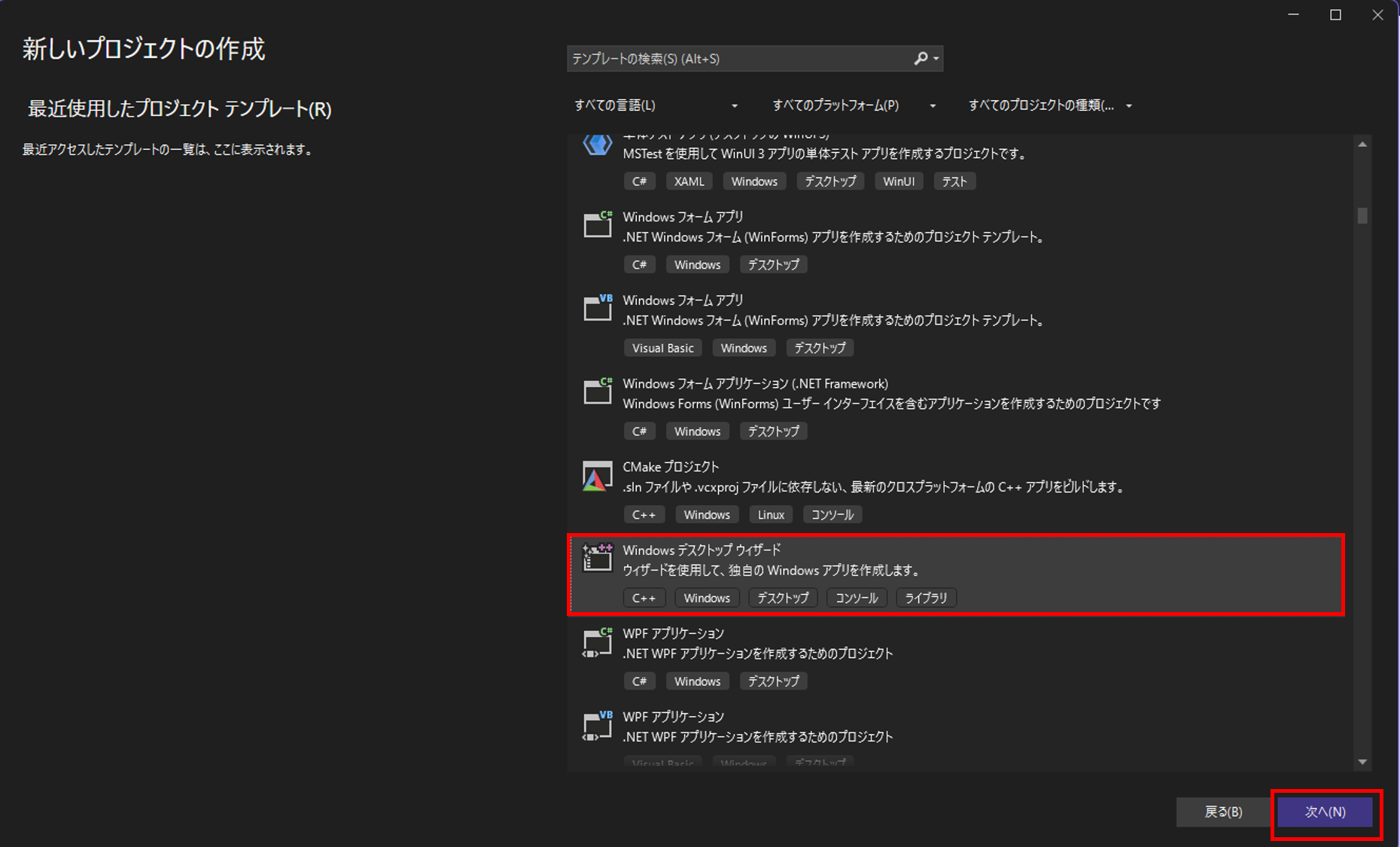The width and height of the screenshot is (1400, 847).
Task: Click the WinUI tag in test template
Action: [x=899, y=181]
